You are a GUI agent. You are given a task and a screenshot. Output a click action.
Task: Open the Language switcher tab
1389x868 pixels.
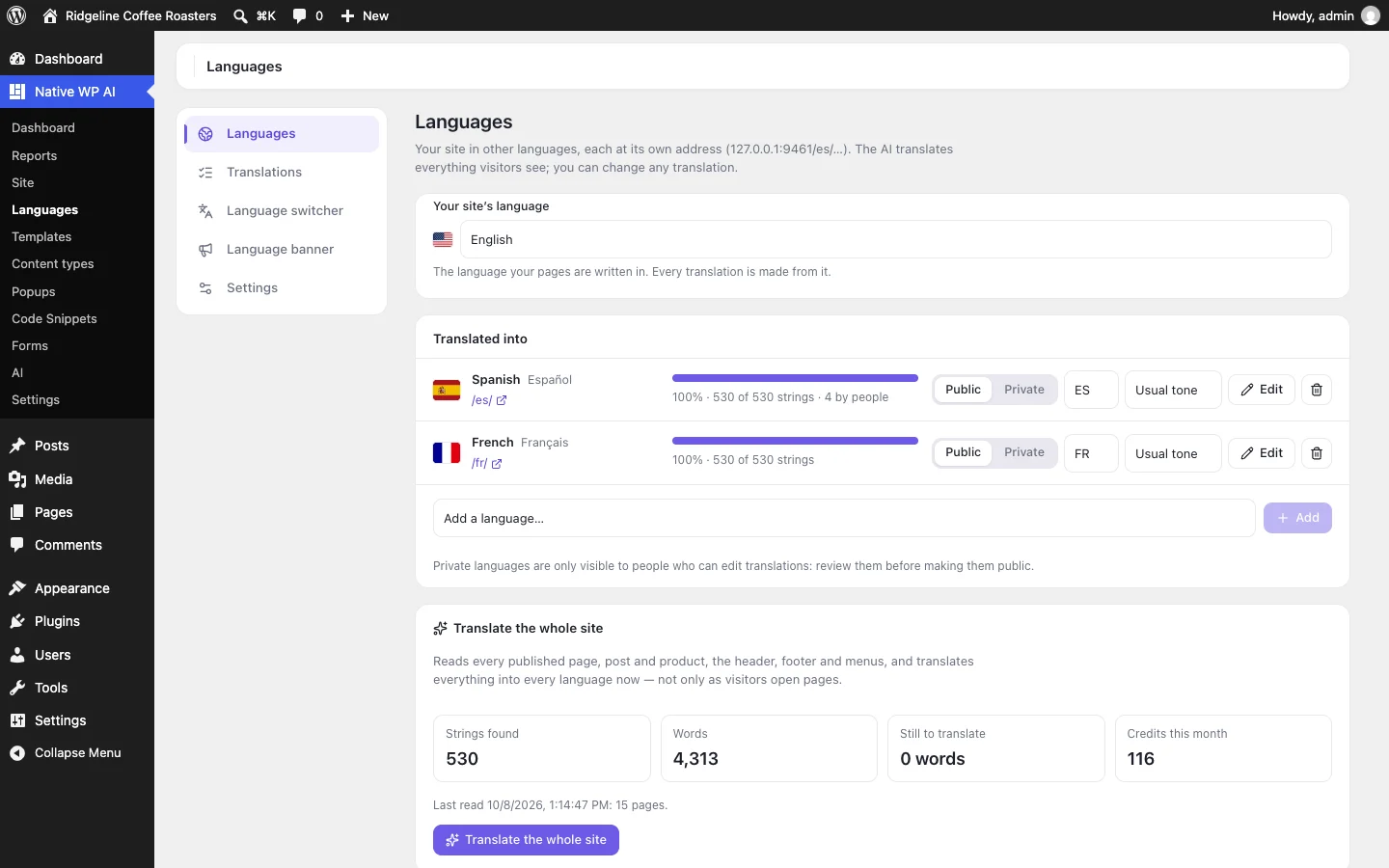[x=282, y=211]
